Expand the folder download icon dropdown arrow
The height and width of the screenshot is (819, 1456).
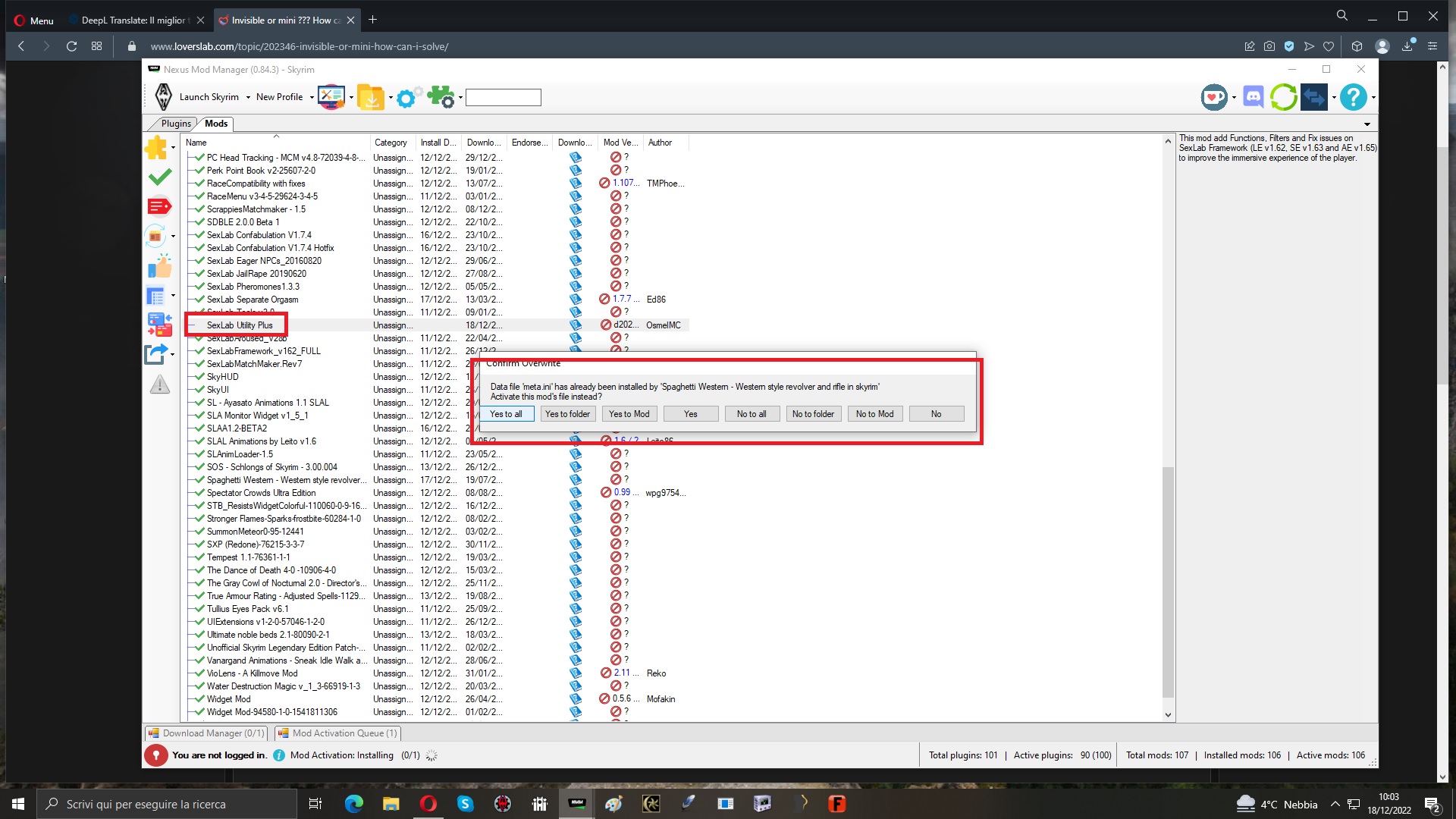pyautogui.click(x=391, y=98)
